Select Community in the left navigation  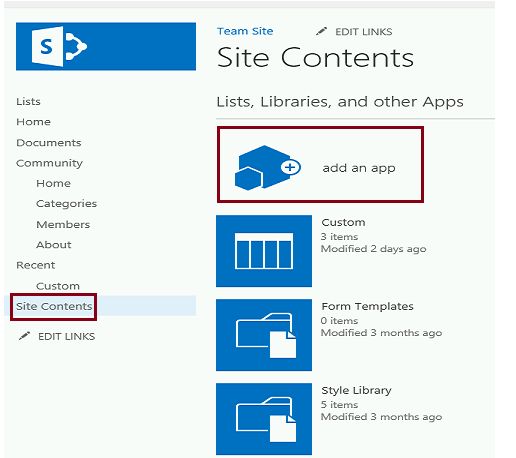click(x=49, y=163)
